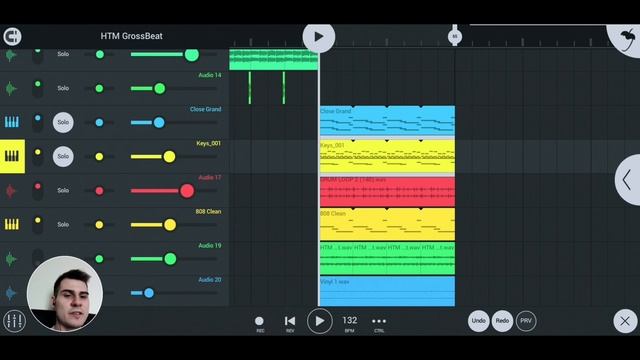Select the Close Grand piano keys icon
Screen dimensions: 640x360
[11, 122]
